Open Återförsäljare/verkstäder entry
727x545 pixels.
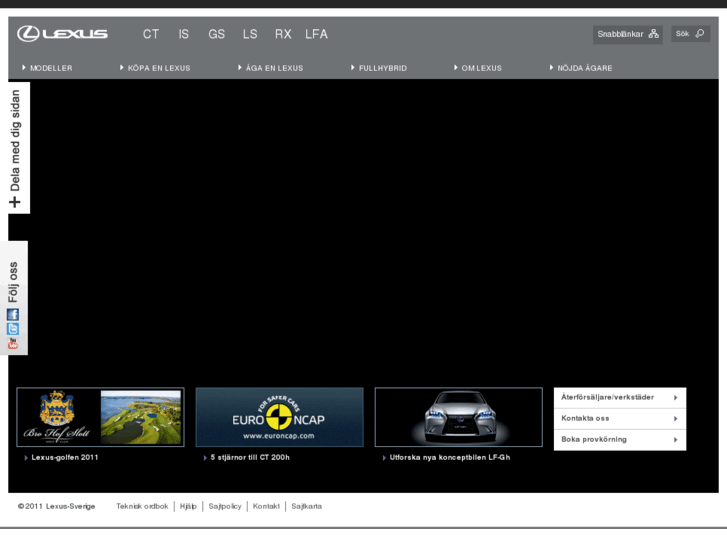pos(620,398)
